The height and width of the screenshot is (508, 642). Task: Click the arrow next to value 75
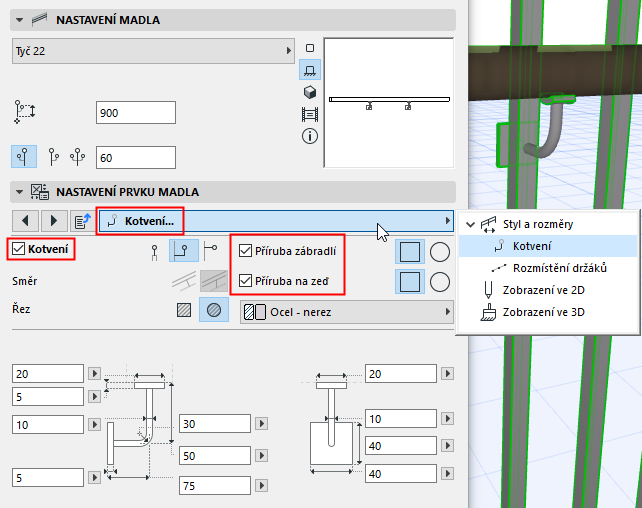(262, 486)
